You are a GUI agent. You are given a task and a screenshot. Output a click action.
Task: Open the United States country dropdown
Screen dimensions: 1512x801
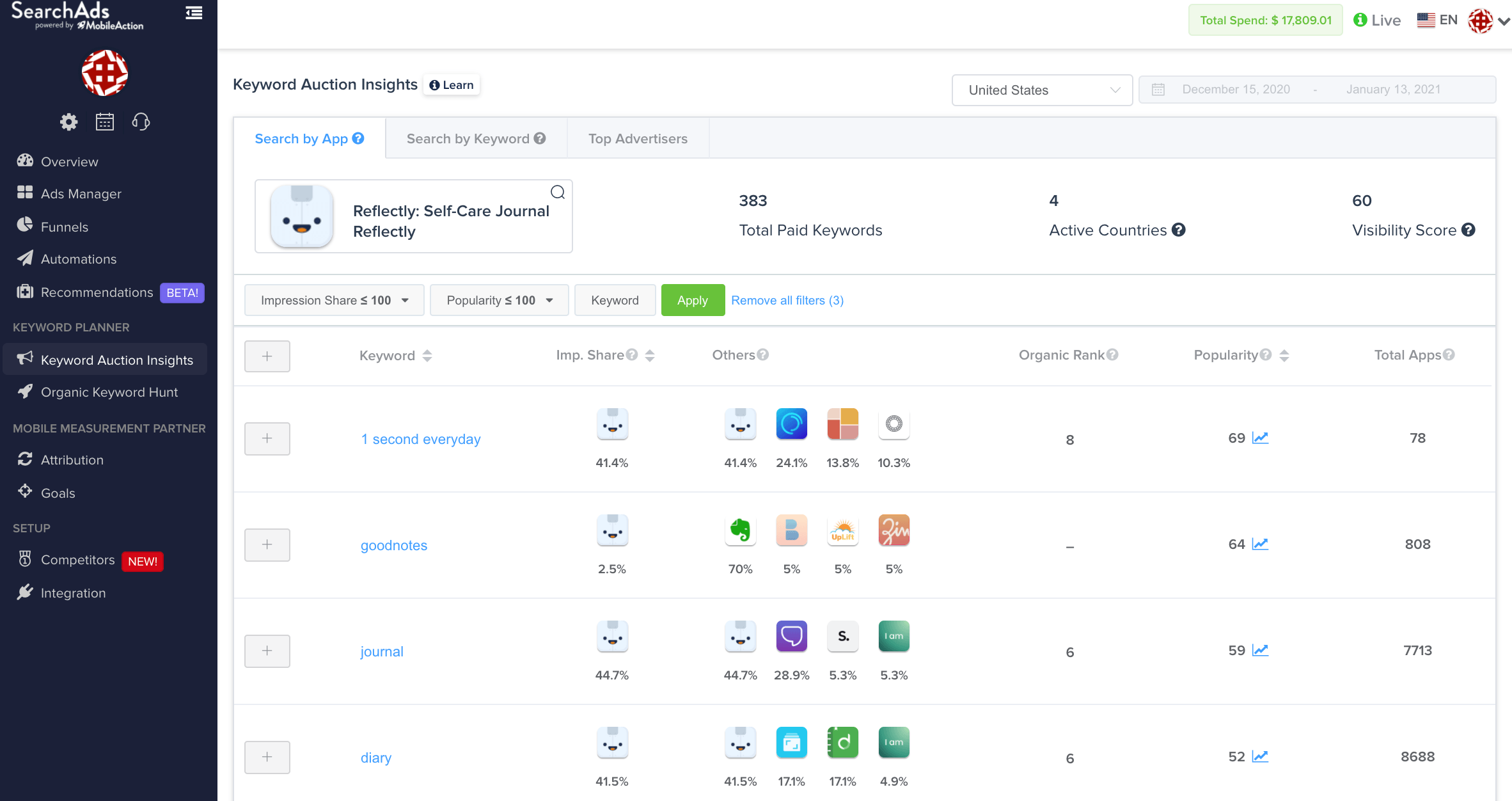tap(1042, 90)
